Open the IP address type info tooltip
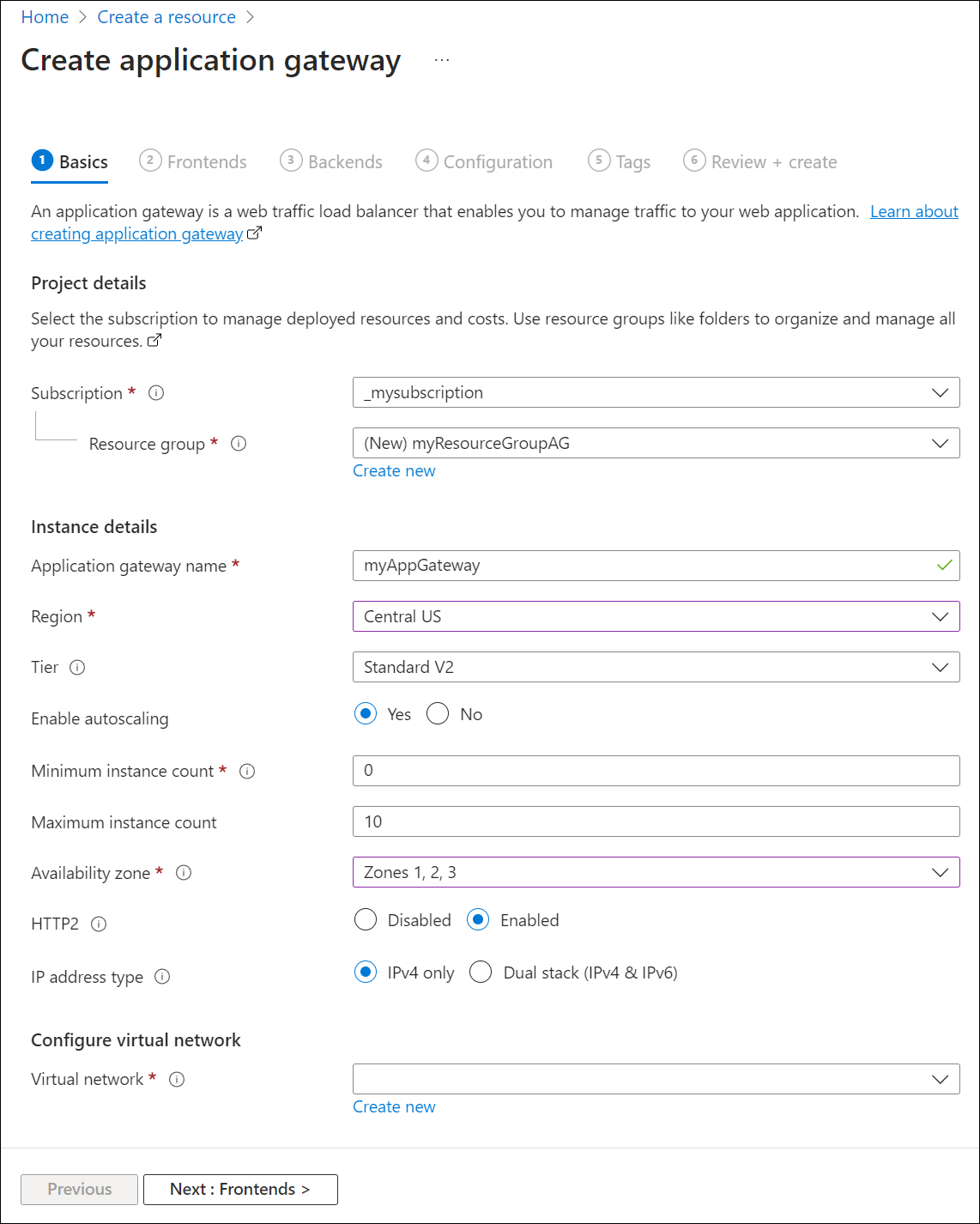 click(161, 977)
